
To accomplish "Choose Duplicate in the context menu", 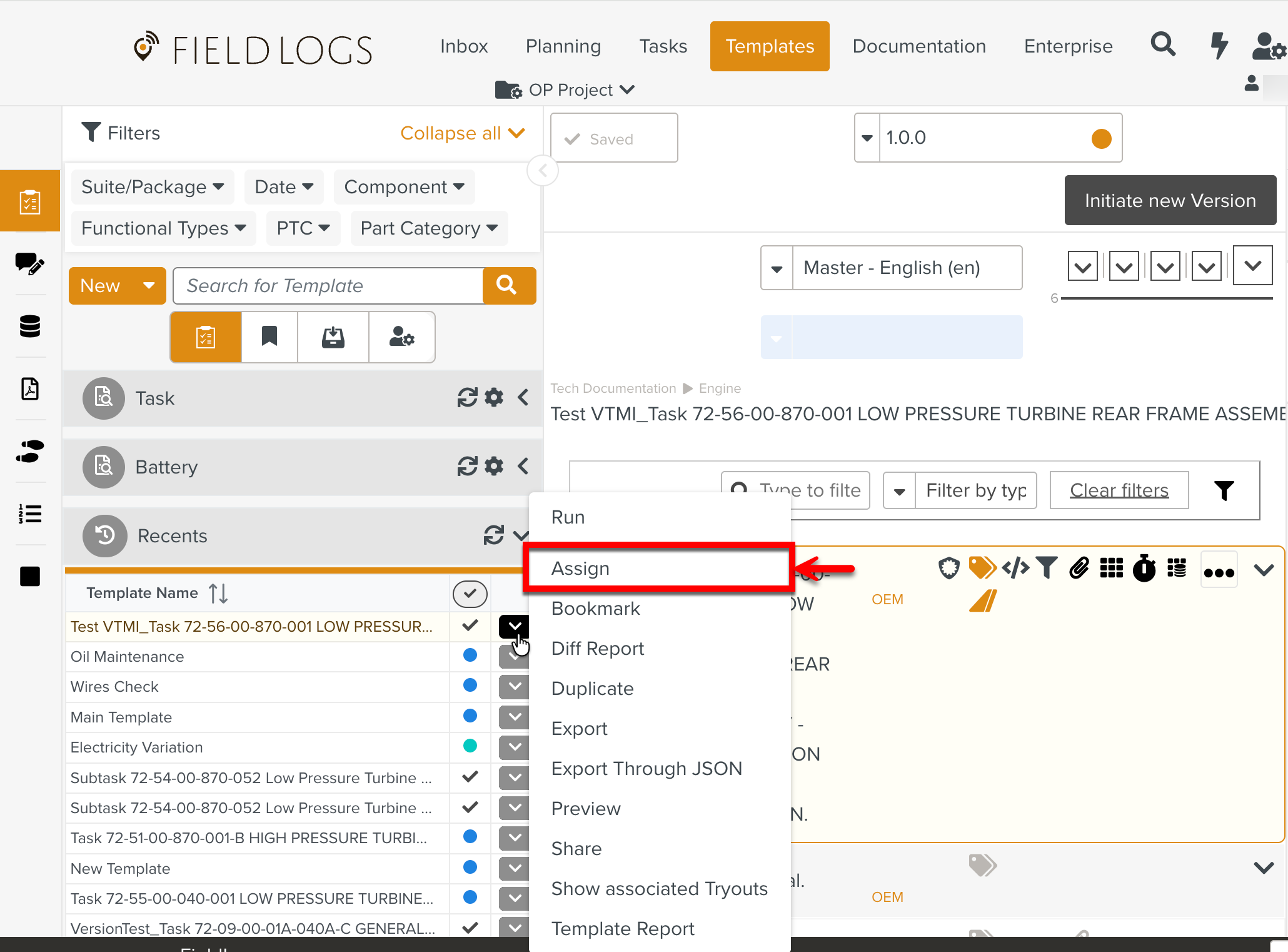I will pos(592,689).
